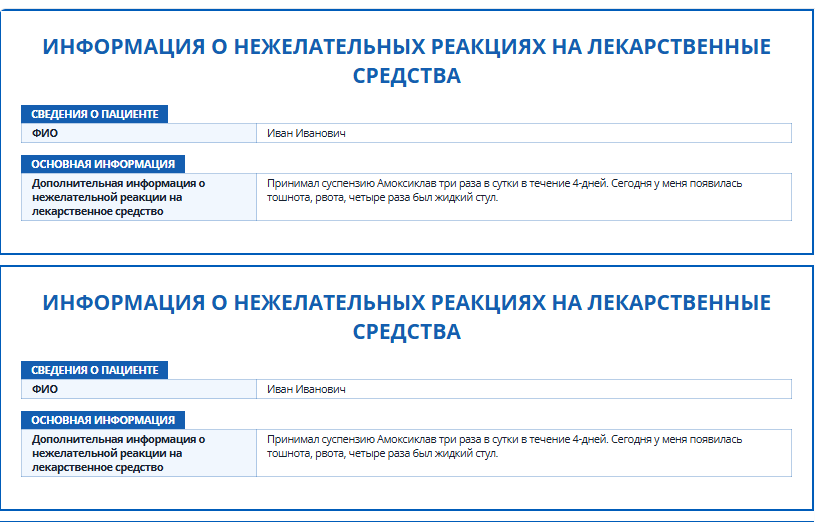This screenshot has height=522, width=815.
Task: Click first form's 'Дополнительная информация' label cell
Action: coord(139,197)
